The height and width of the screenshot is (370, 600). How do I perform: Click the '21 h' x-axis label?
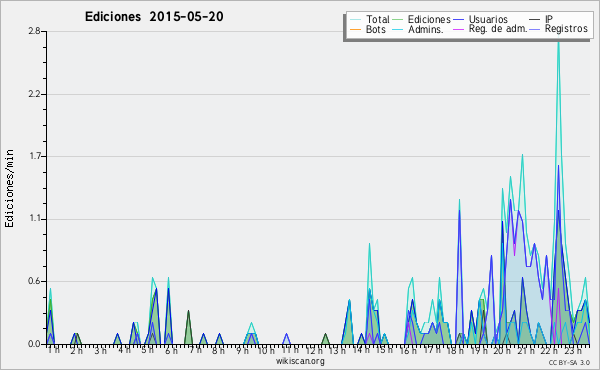526,351
